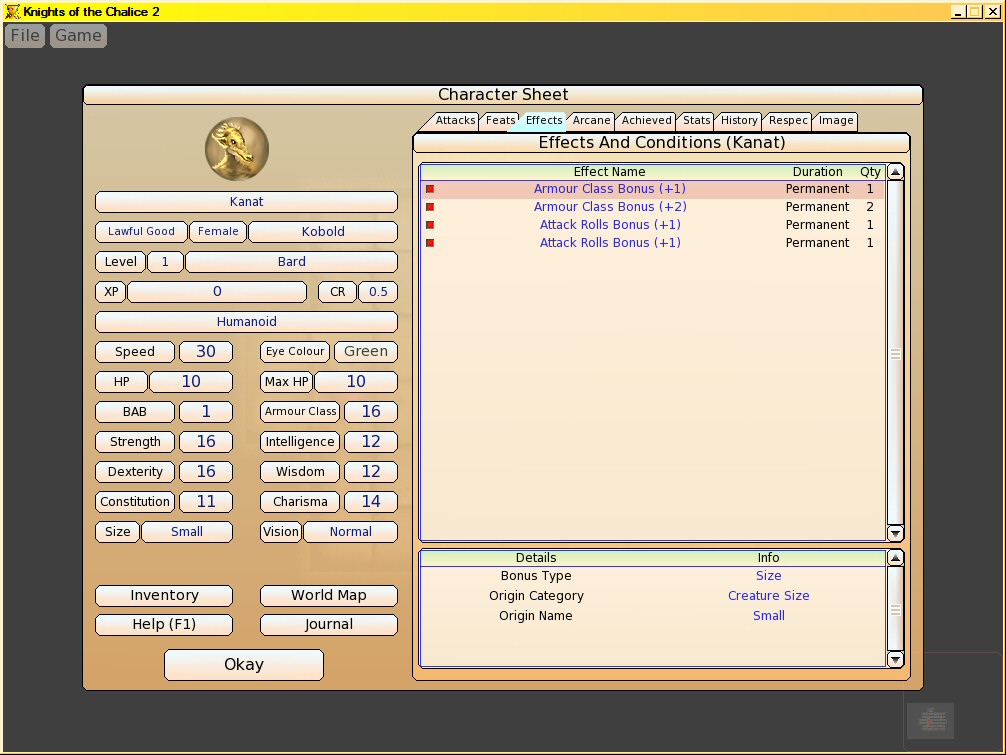Grab the effects list scrollbar handle
The height and width of the screenshot is (755, 1006).
[895, 353]
